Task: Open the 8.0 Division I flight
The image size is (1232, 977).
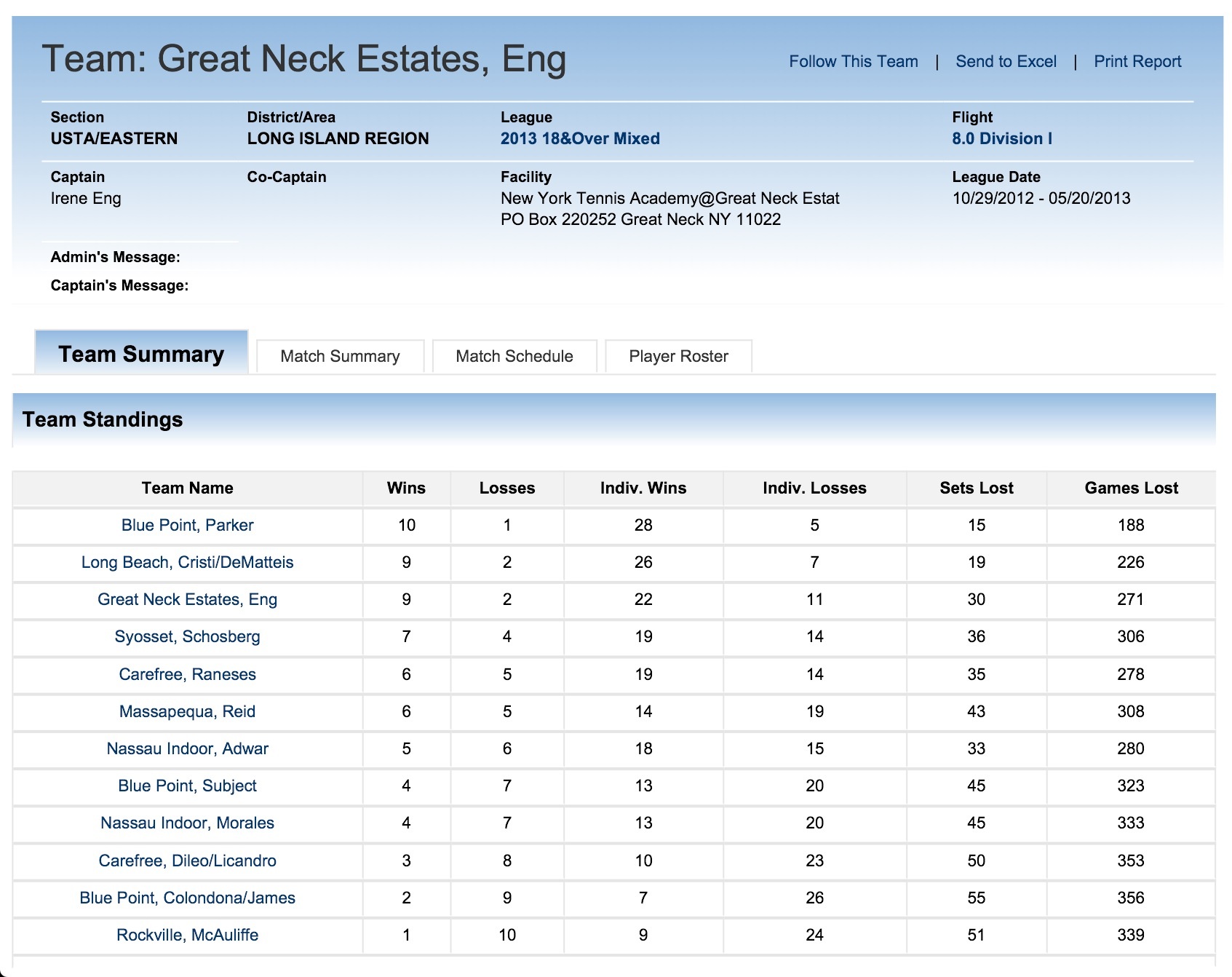Action: tap(1001, 138)
